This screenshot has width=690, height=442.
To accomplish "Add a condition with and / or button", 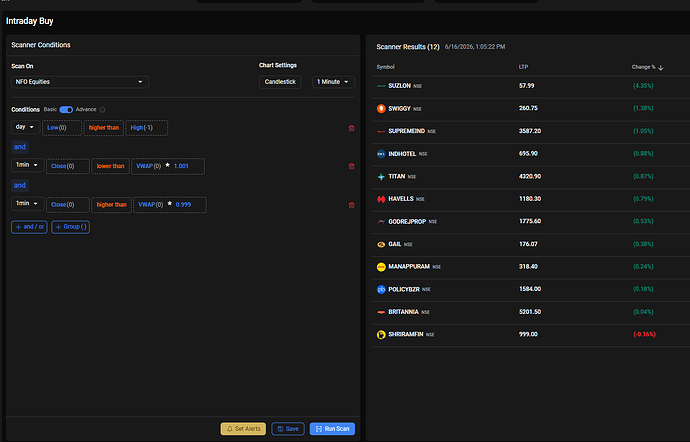I will point(29,227).
